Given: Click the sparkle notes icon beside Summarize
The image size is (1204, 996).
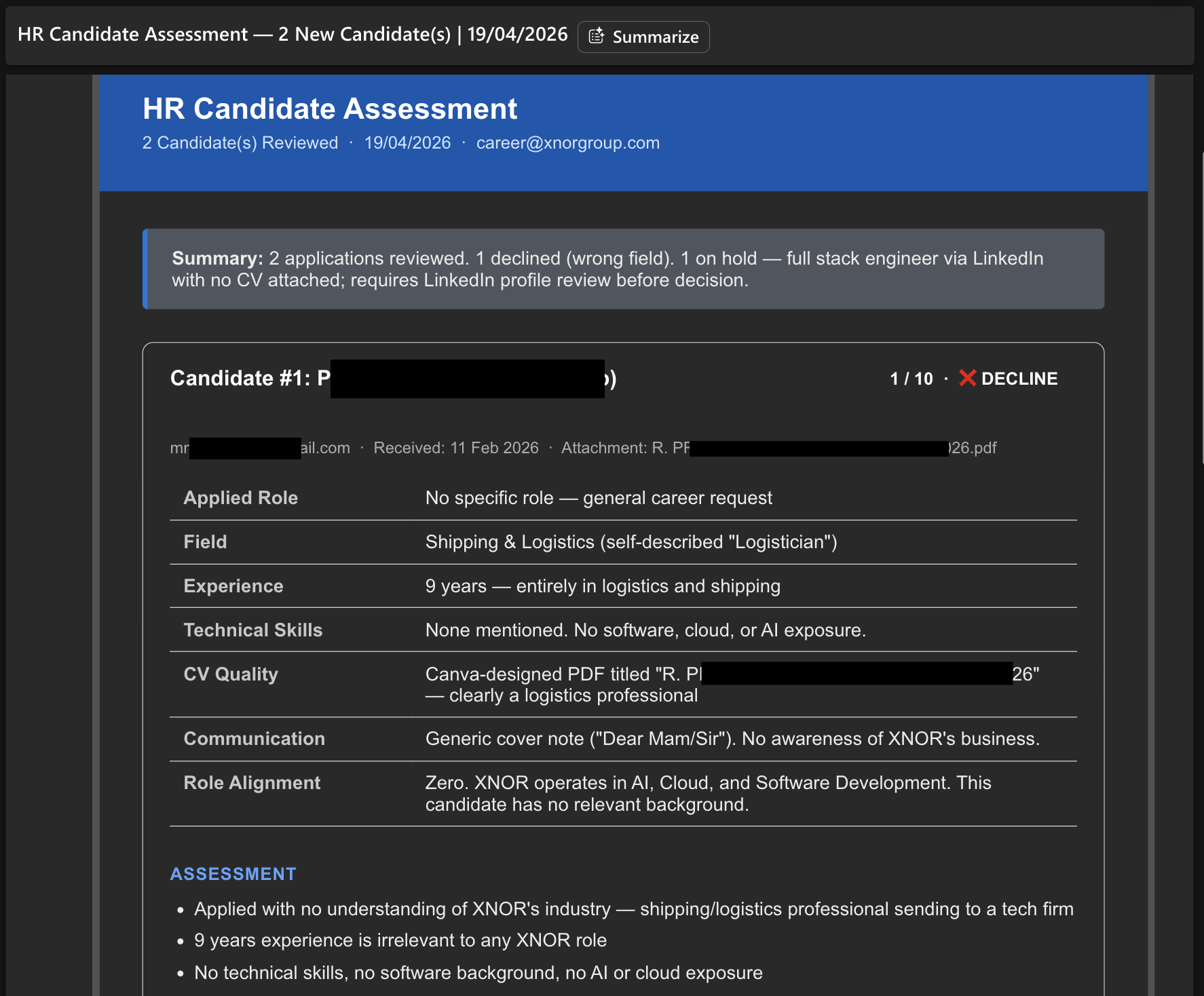Looking at the screenshot, I should point(596,37).
